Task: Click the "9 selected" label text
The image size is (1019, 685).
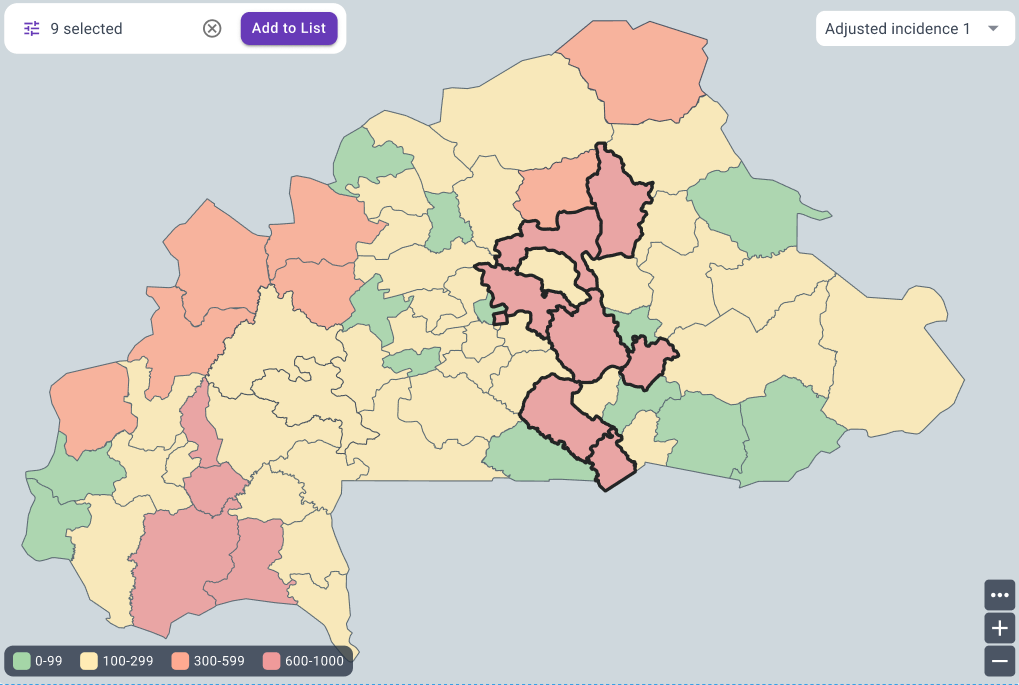Action: [x=86, y=29]
